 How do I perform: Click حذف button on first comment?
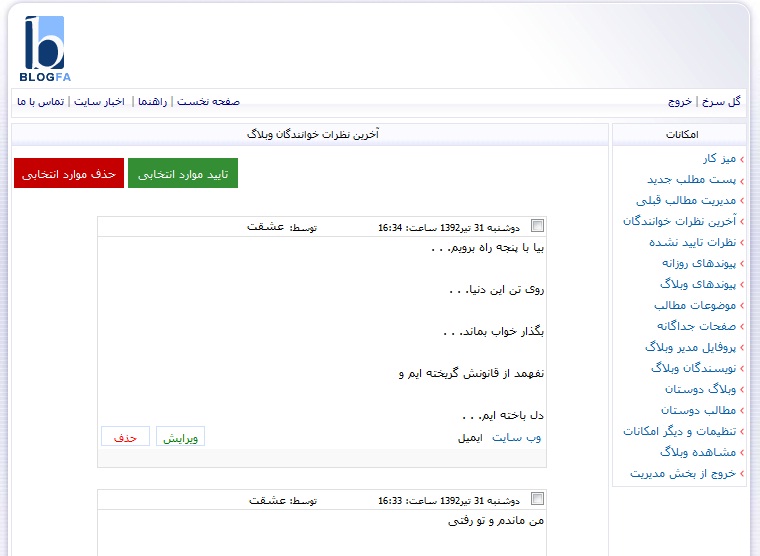(125, 436)
